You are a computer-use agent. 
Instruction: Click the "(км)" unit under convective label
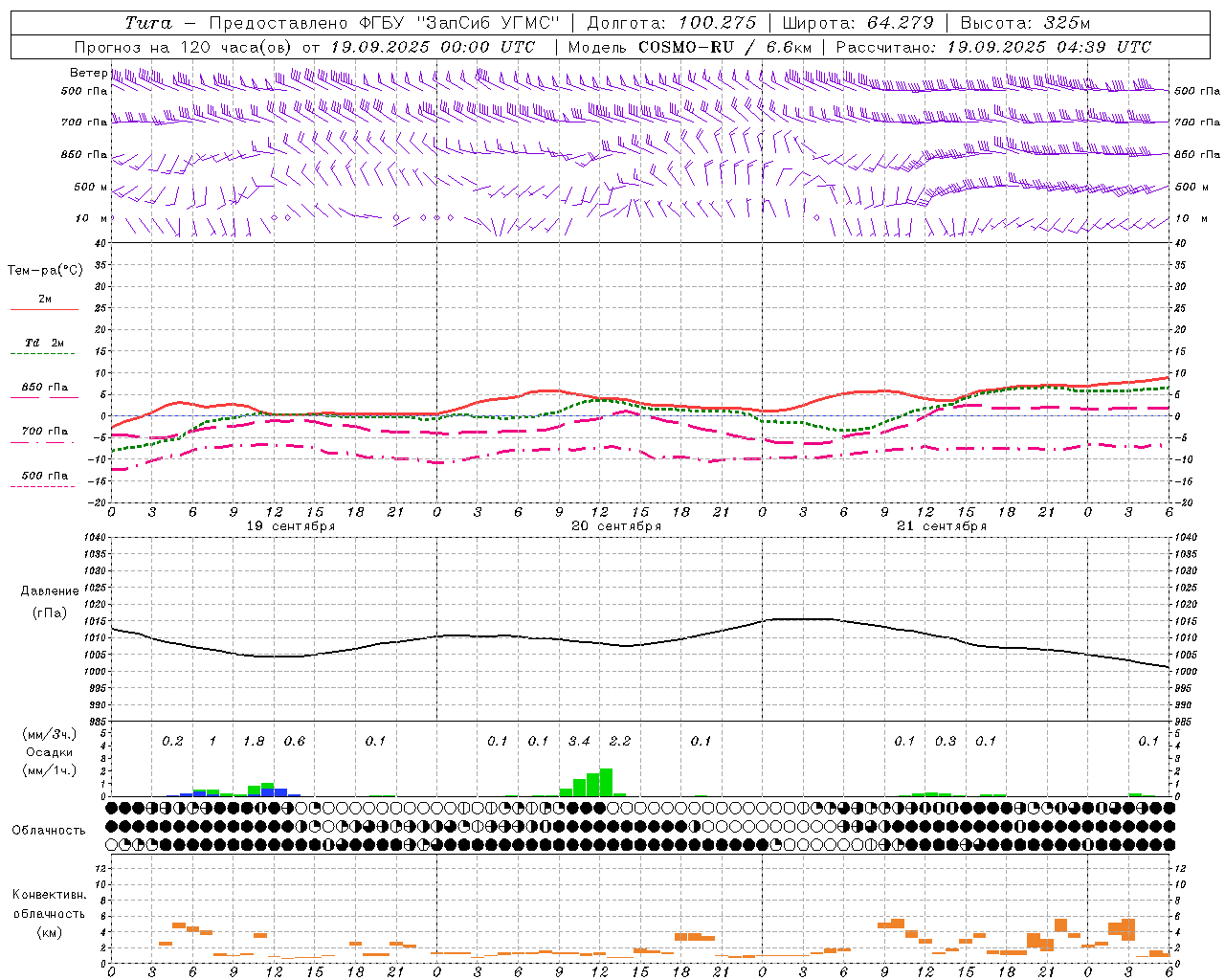coord(50,931)
